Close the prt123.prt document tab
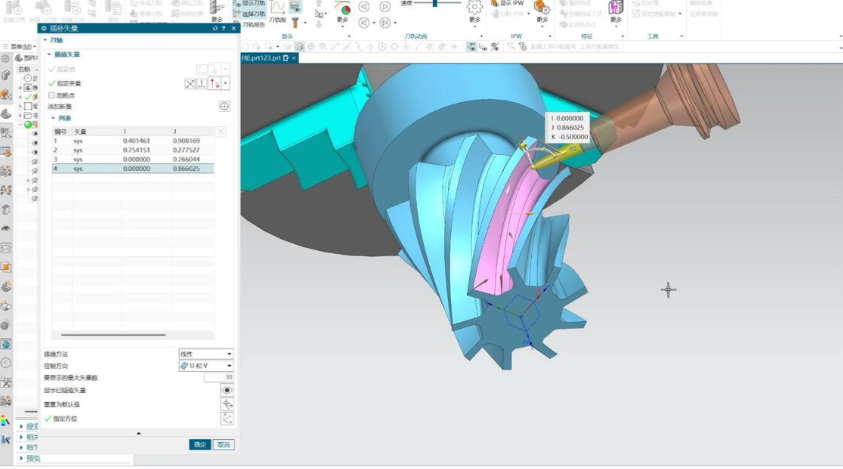Screen dimensions: 843x469 click(x=294, y=58)
